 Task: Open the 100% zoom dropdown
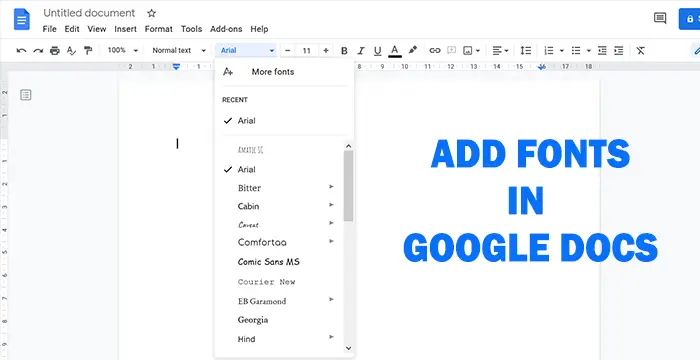point(123,50)
